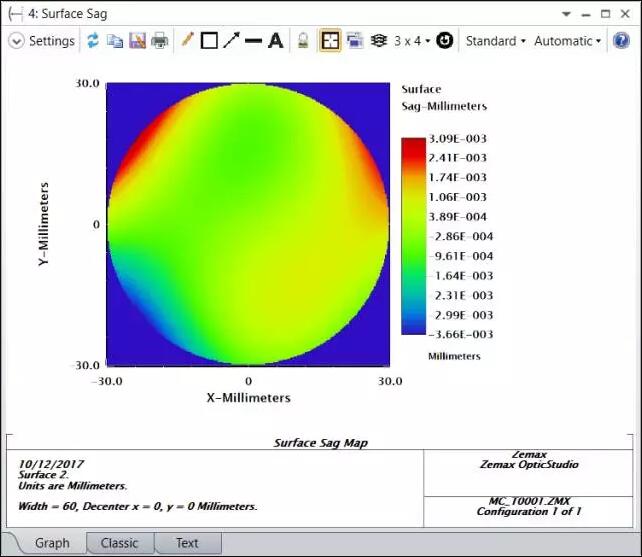
Task: Open the Automatic dropdown menu
Action: pyautogui.click(x=567, y=41)
